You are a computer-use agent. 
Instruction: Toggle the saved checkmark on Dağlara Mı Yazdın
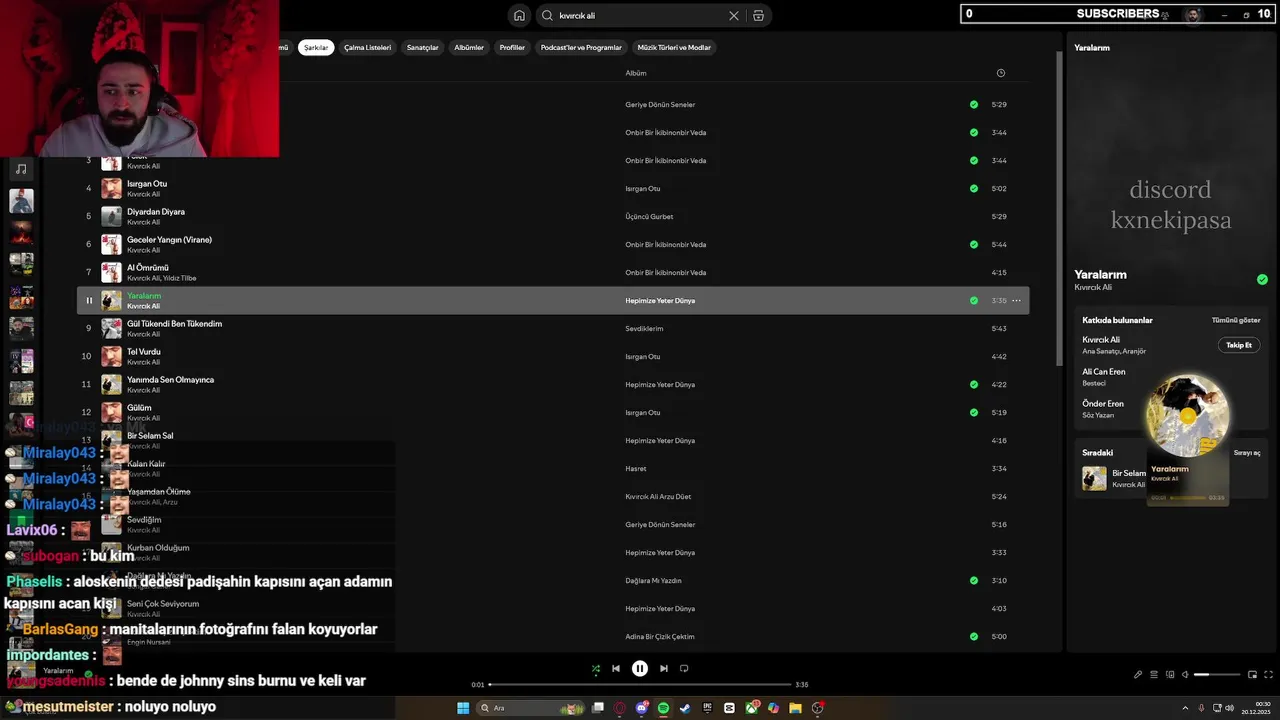(x=974, y=580)
